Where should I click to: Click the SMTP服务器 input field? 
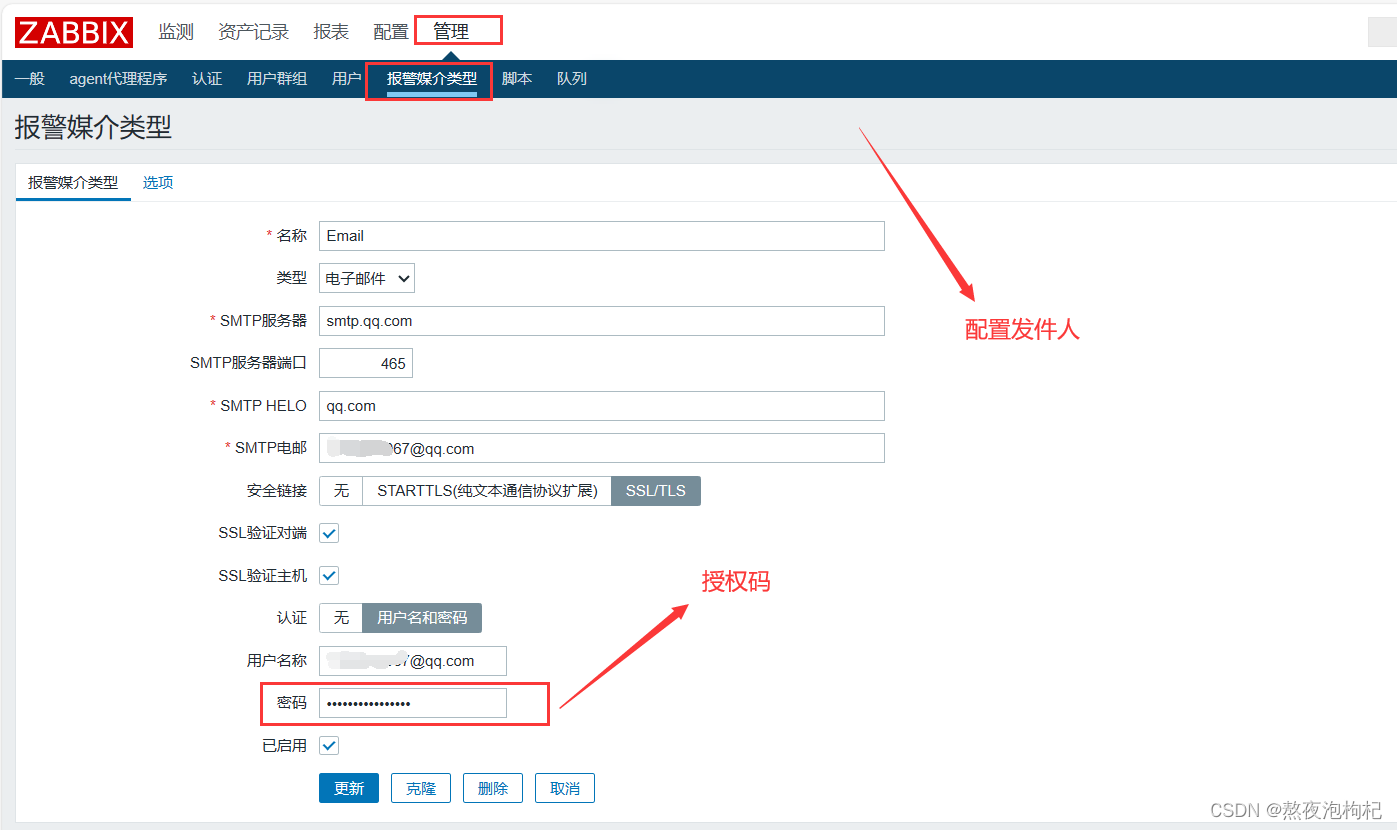602,321
